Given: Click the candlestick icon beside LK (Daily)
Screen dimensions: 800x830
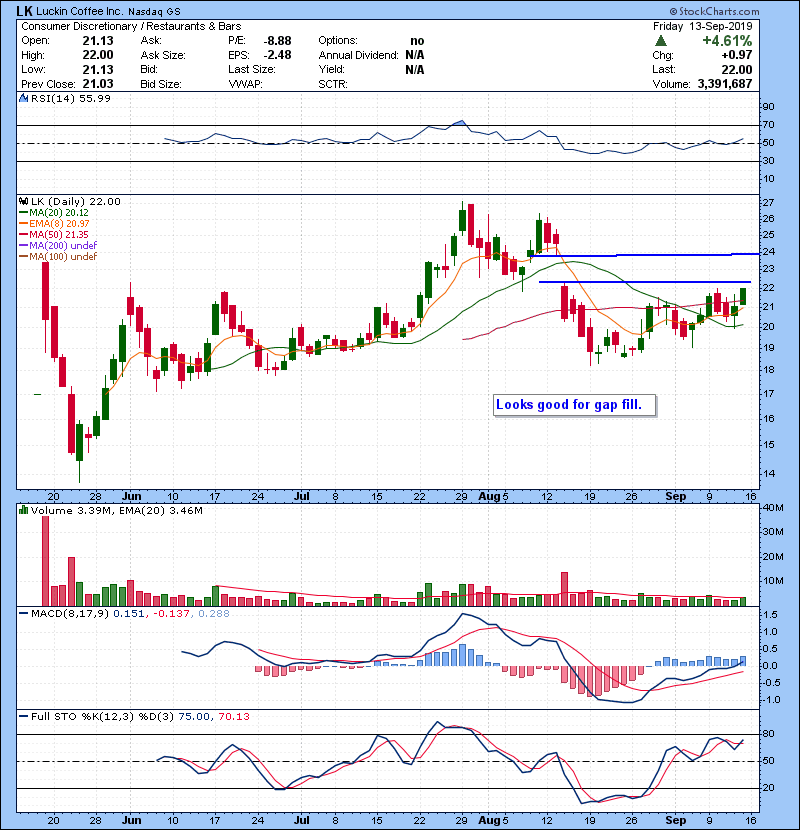Looking at the screenshot, I should (x=23, y=201).
